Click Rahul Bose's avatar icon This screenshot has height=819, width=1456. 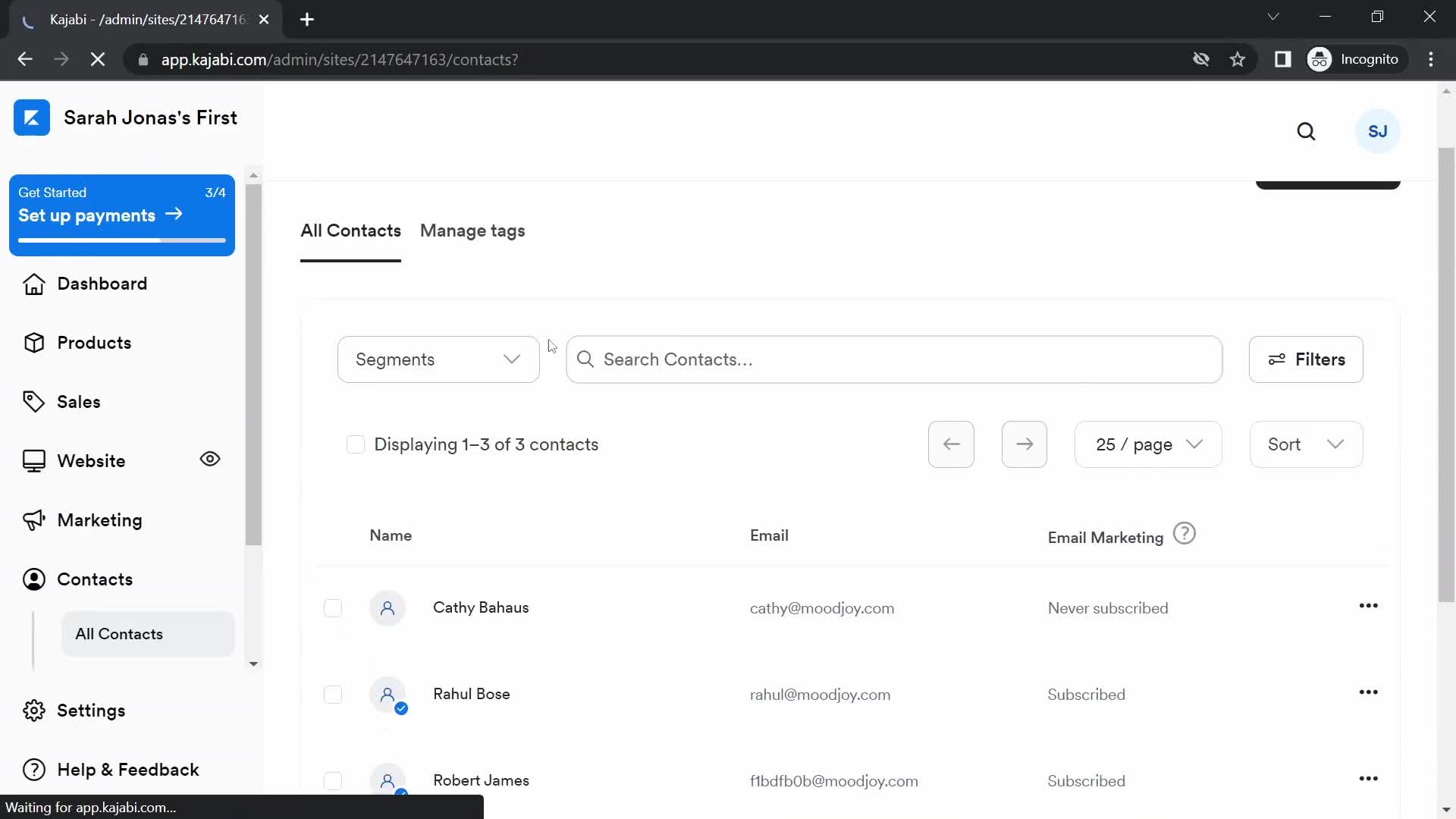coord(388,695)
